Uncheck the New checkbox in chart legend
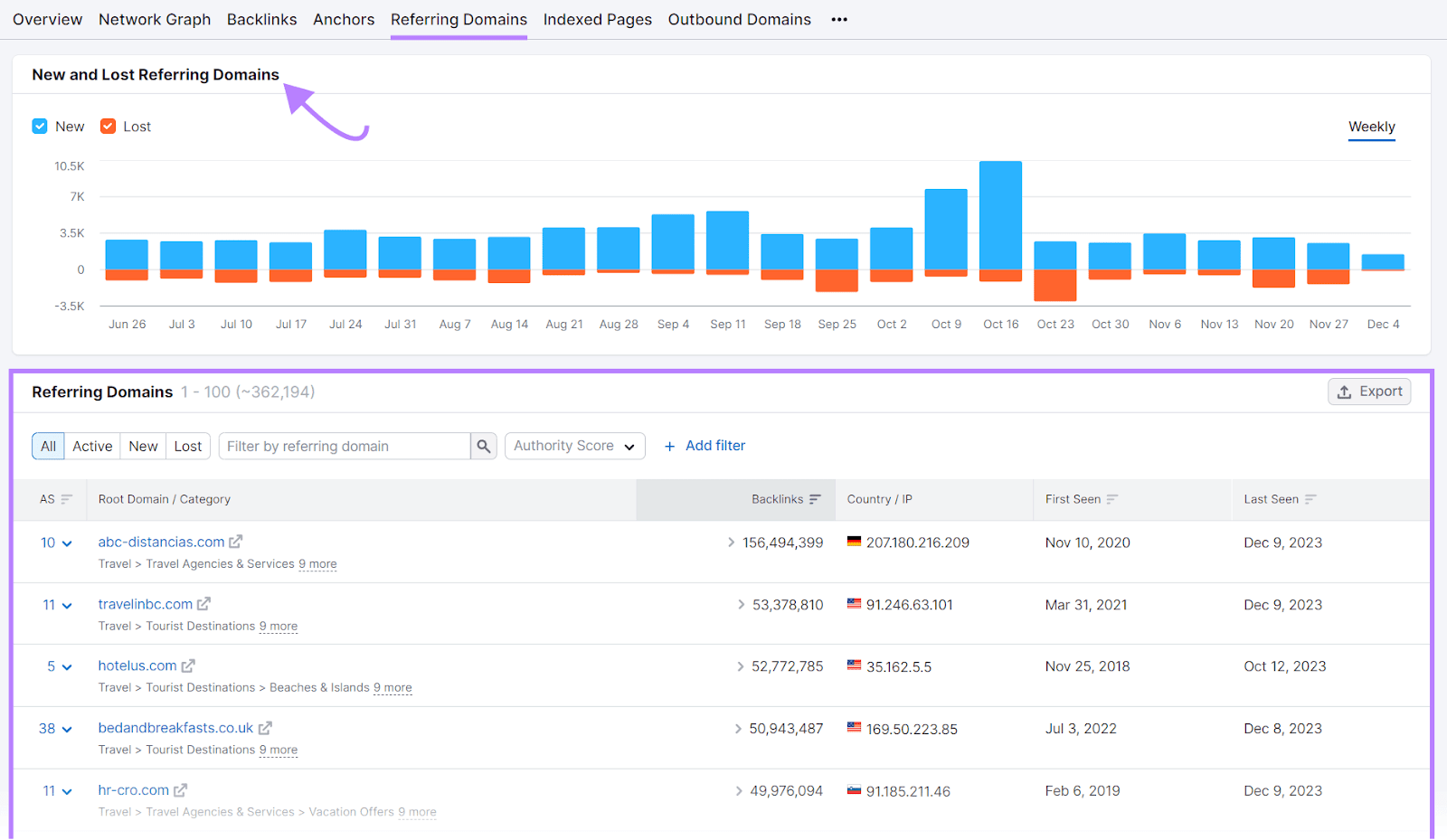Screen dimensions: 1447x840 tap(40, 127)
